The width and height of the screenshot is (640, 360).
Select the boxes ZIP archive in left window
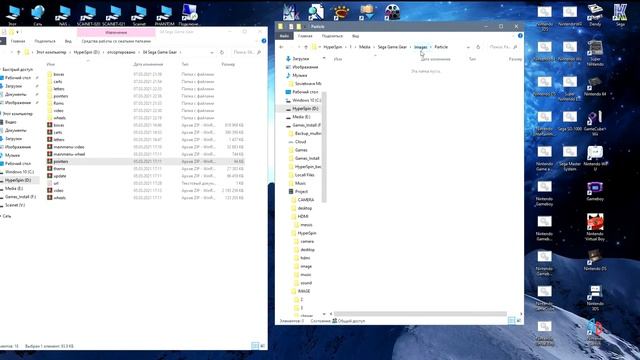click(x=145, y=125)
